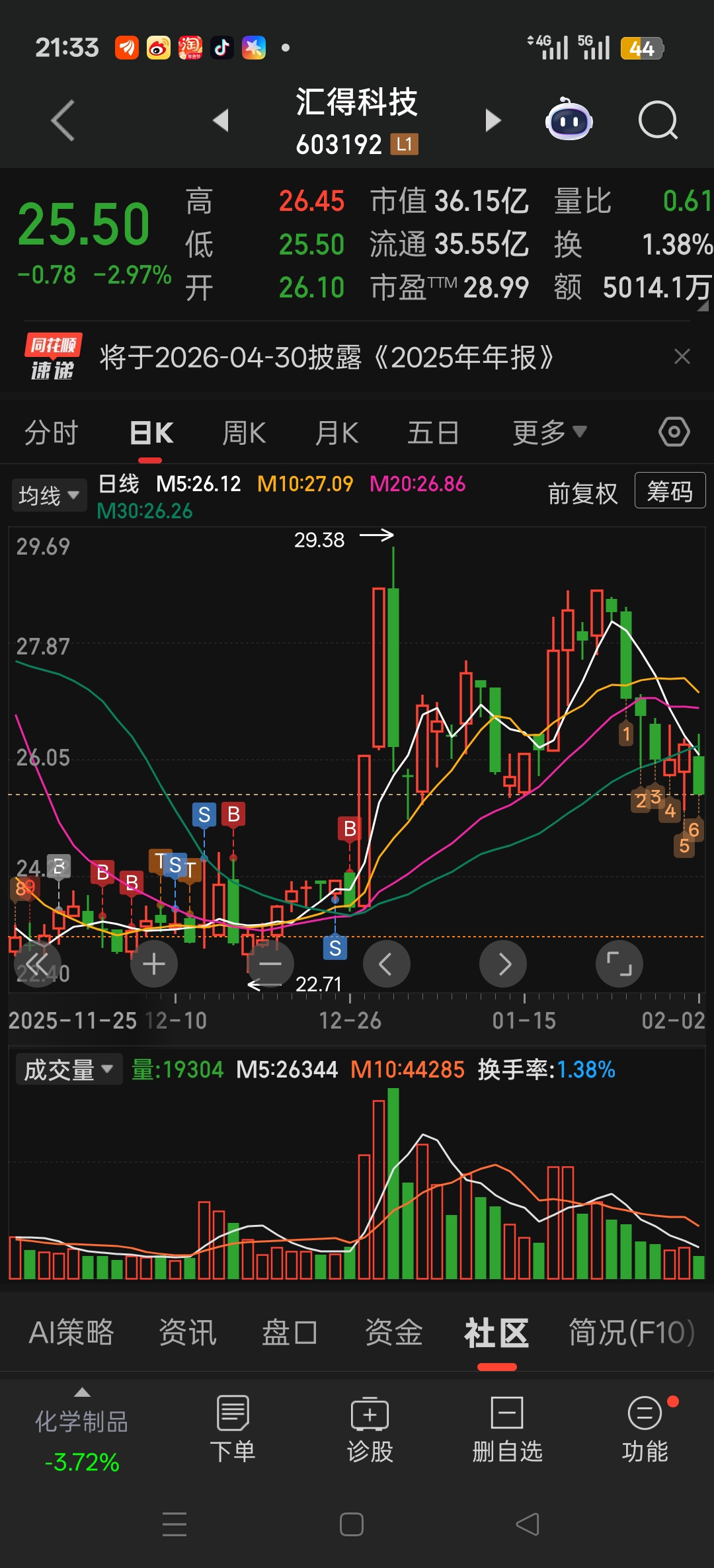This screenshot has height=1568, width=714.
Task: Open the 资讯 tab
Action: click(x=188, y=1332)
